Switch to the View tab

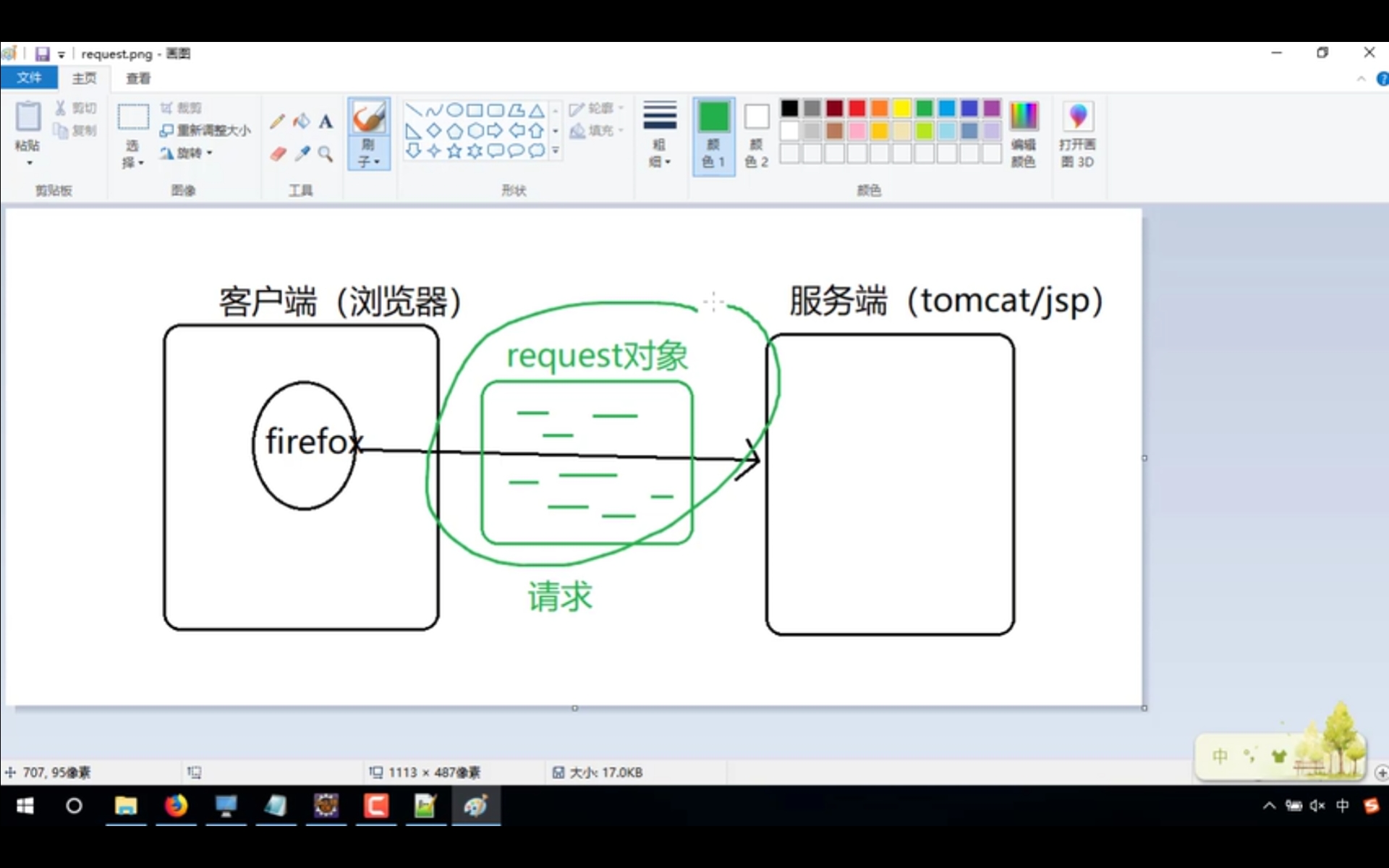click(138, 78)
